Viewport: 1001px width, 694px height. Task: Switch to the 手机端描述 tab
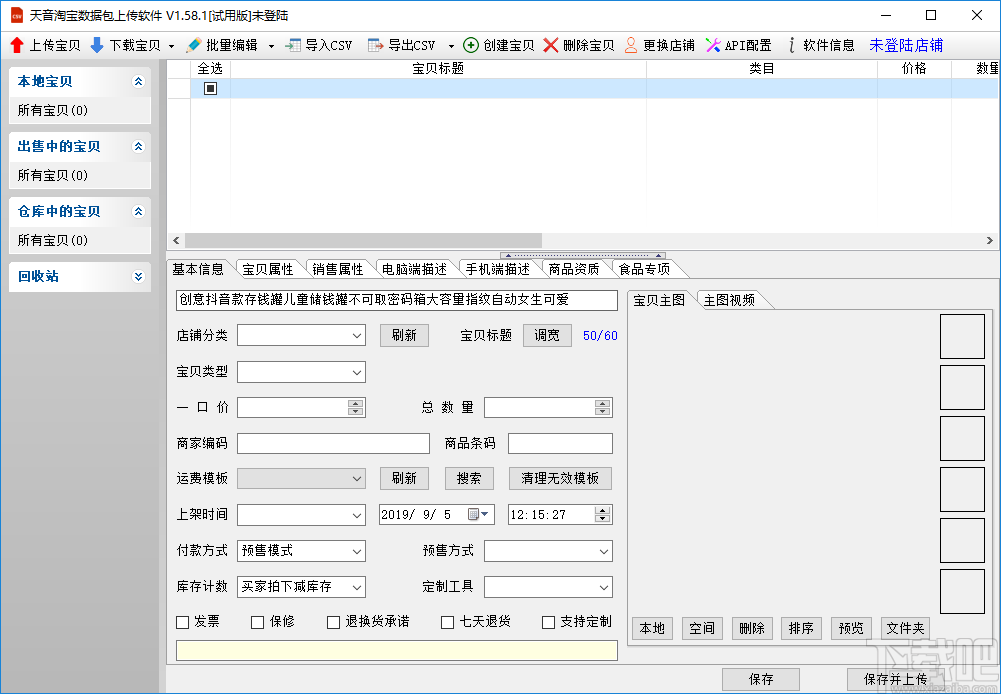498,269
